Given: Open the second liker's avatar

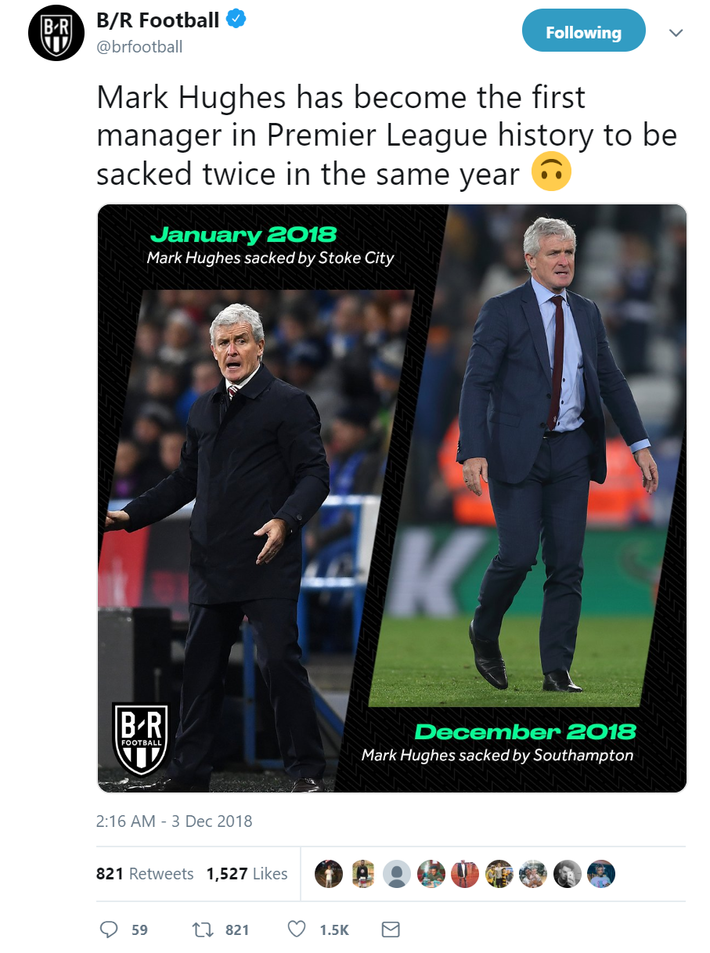Looking at the screenshot, I should (363, 874).
